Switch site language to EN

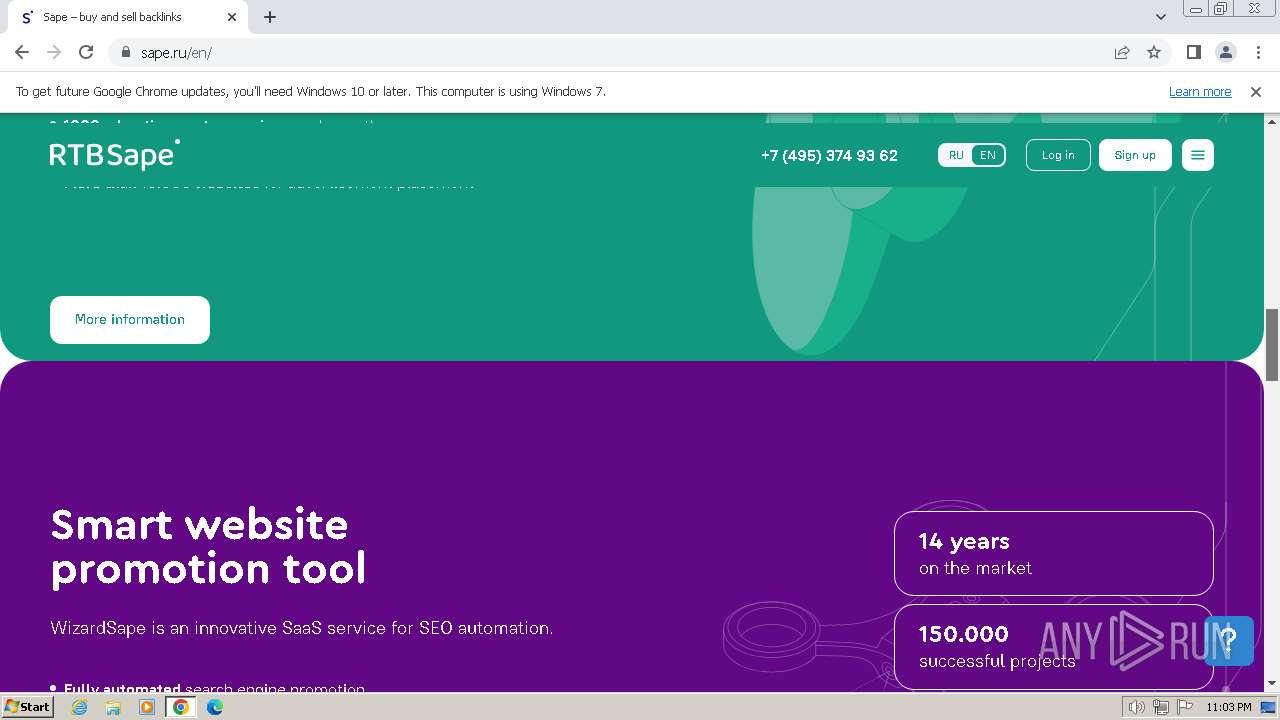pyautogui.click(x=988, y=155)
